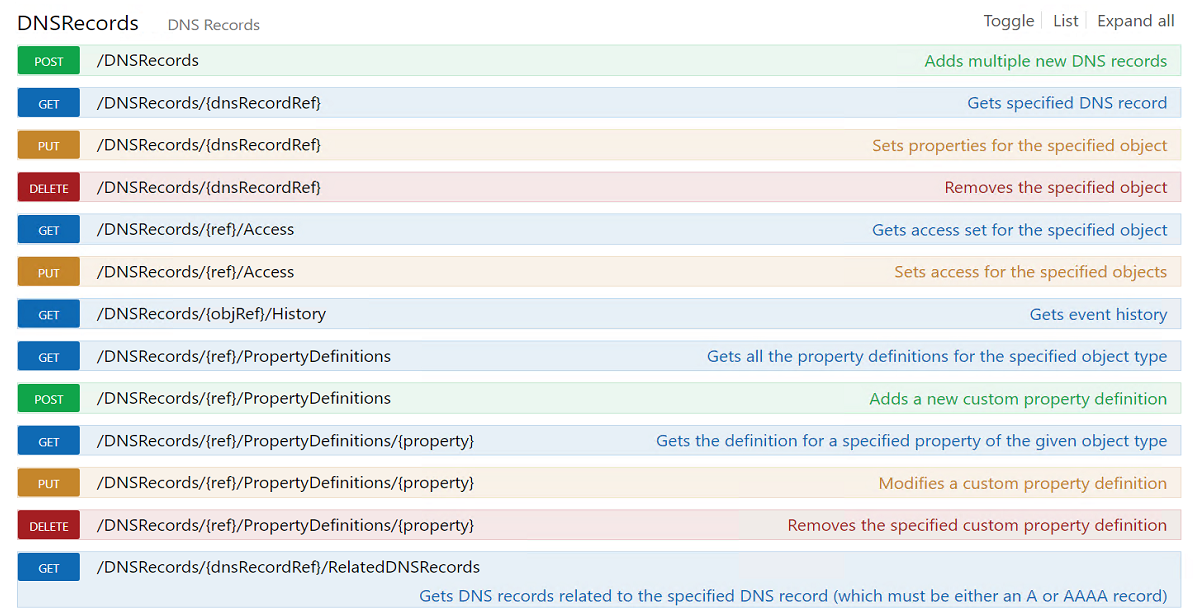
Task: Open 'Removes the specified custom property definition'
Action: [976, 525]
